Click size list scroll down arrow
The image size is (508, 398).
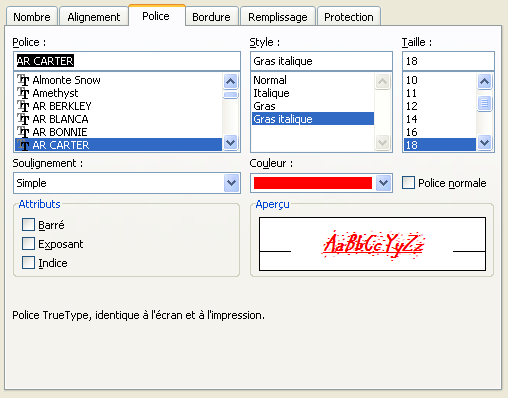pos(485,143)
